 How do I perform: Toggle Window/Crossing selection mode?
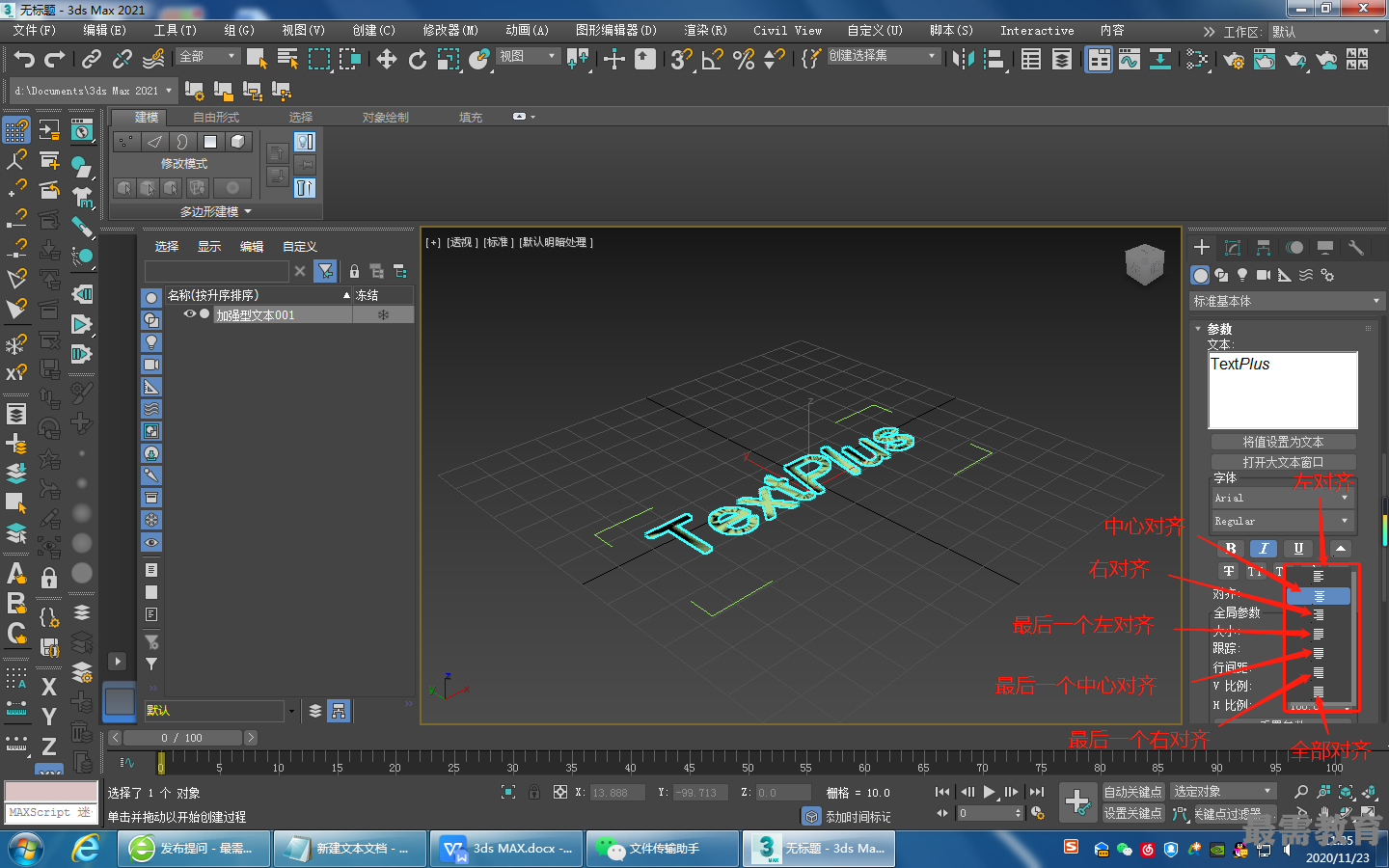[x=349, y=59]
